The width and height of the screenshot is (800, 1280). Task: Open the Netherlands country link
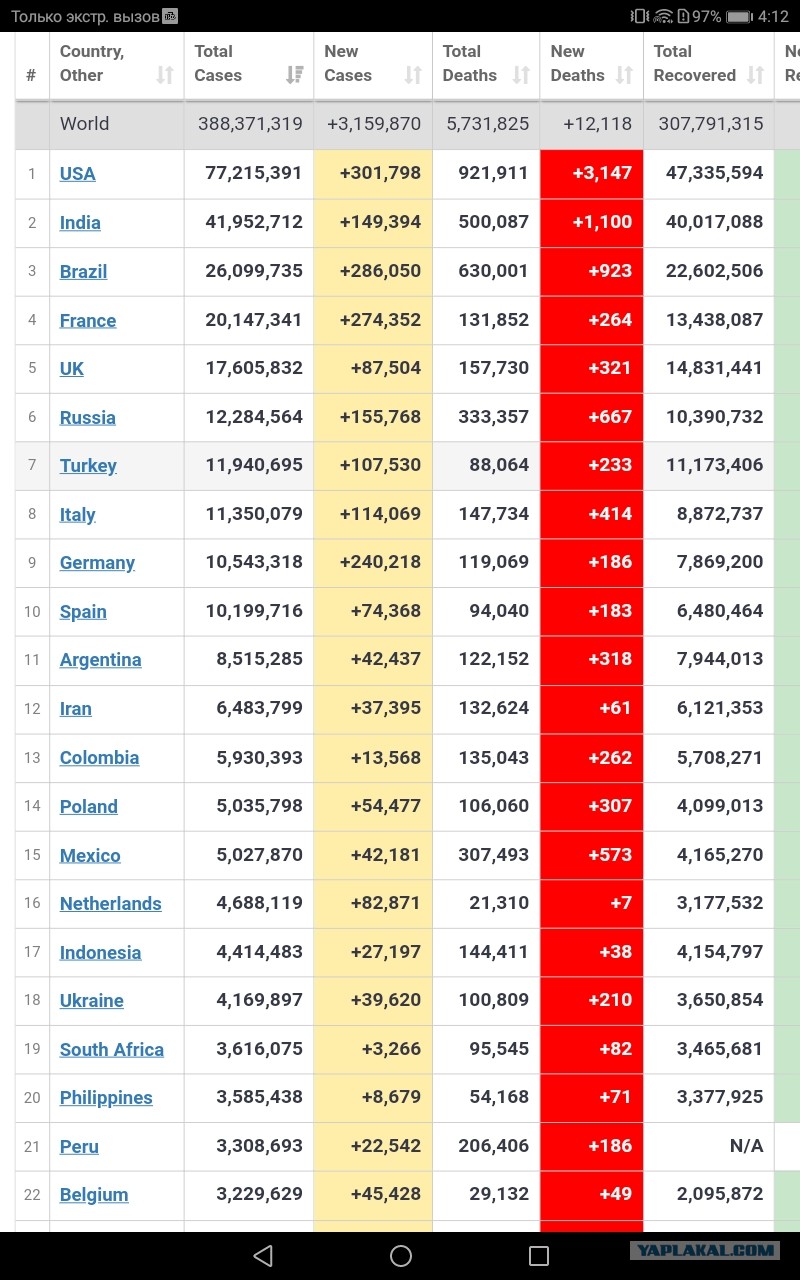point(111,904)
